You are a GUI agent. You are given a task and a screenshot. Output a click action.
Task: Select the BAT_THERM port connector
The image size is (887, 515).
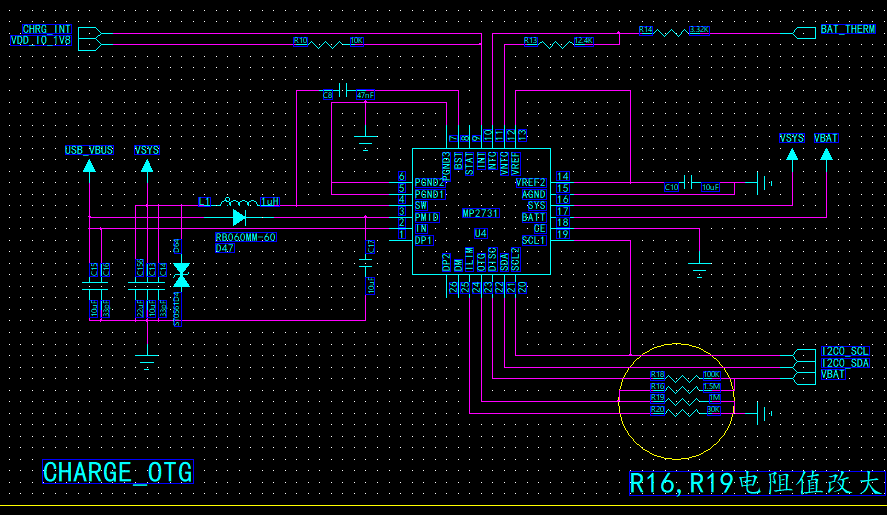click(x=804, y=32)
